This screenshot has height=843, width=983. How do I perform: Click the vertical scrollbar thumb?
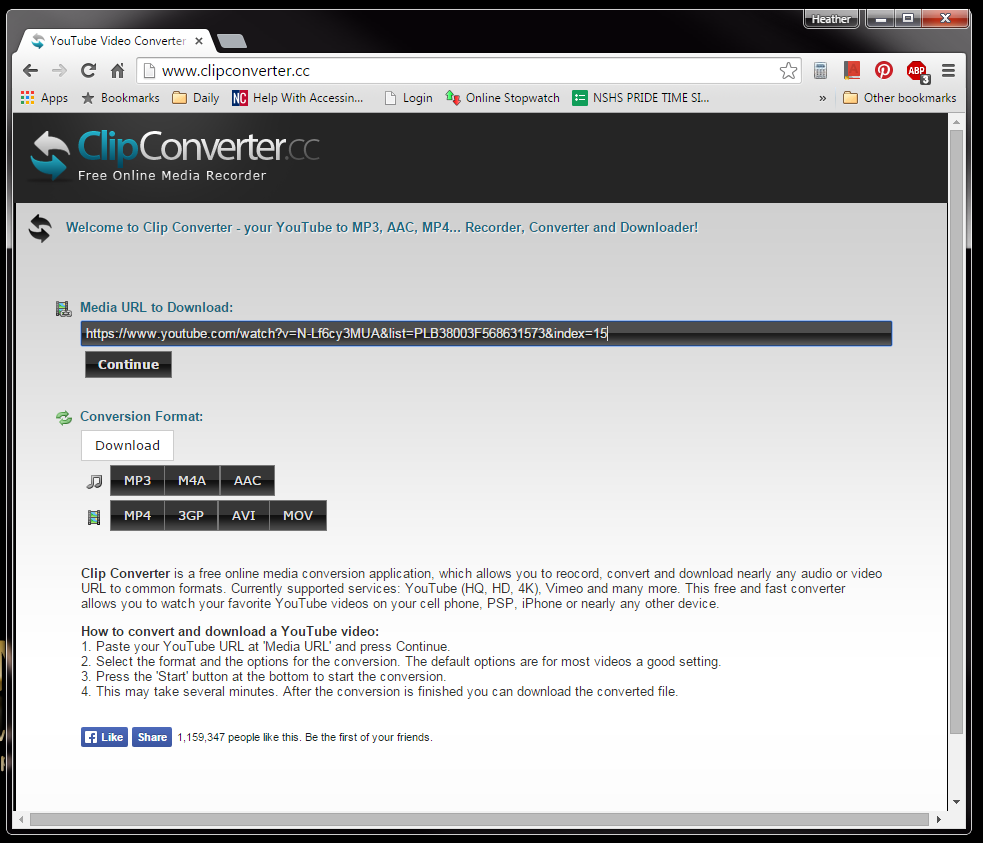tap(956, 432)
